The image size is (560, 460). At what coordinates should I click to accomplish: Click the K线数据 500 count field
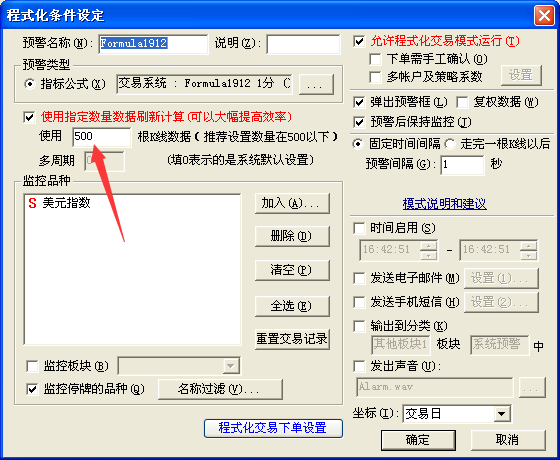click(x=102, y=137)
